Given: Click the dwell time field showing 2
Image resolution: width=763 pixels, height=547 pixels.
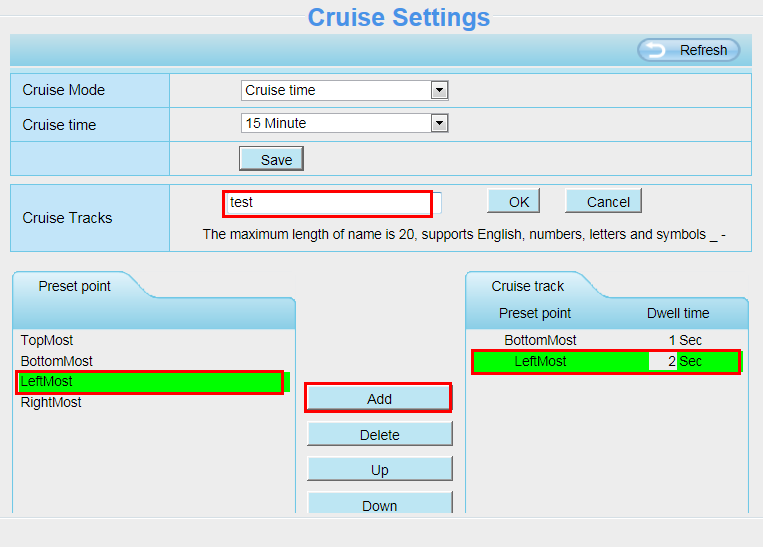Looking at the screenshot, I should (663, 361).
